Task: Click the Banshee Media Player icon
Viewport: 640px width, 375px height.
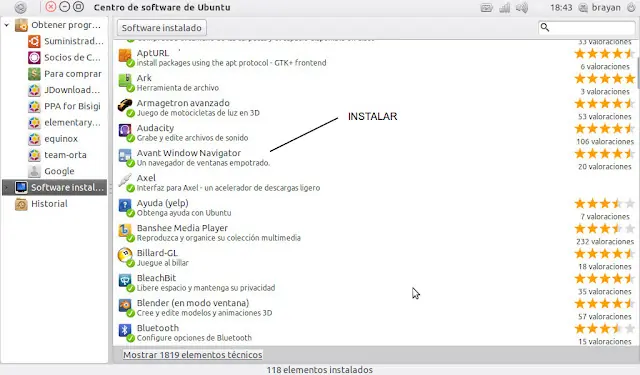Action: (125, 231)
